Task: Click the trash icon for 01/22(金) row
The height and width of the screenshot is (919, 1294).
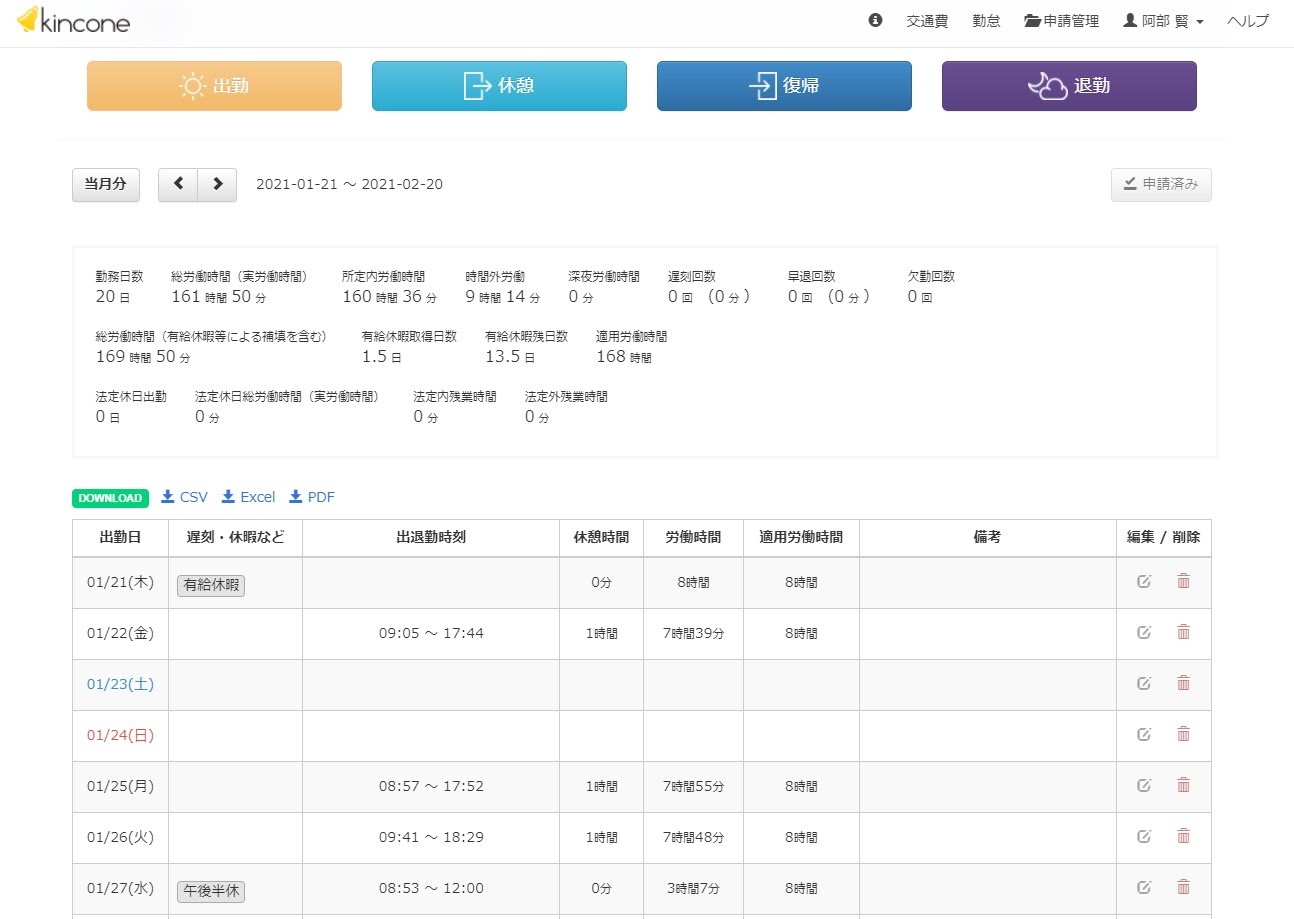Action: pyautogui.click(x=1183, y=632)
